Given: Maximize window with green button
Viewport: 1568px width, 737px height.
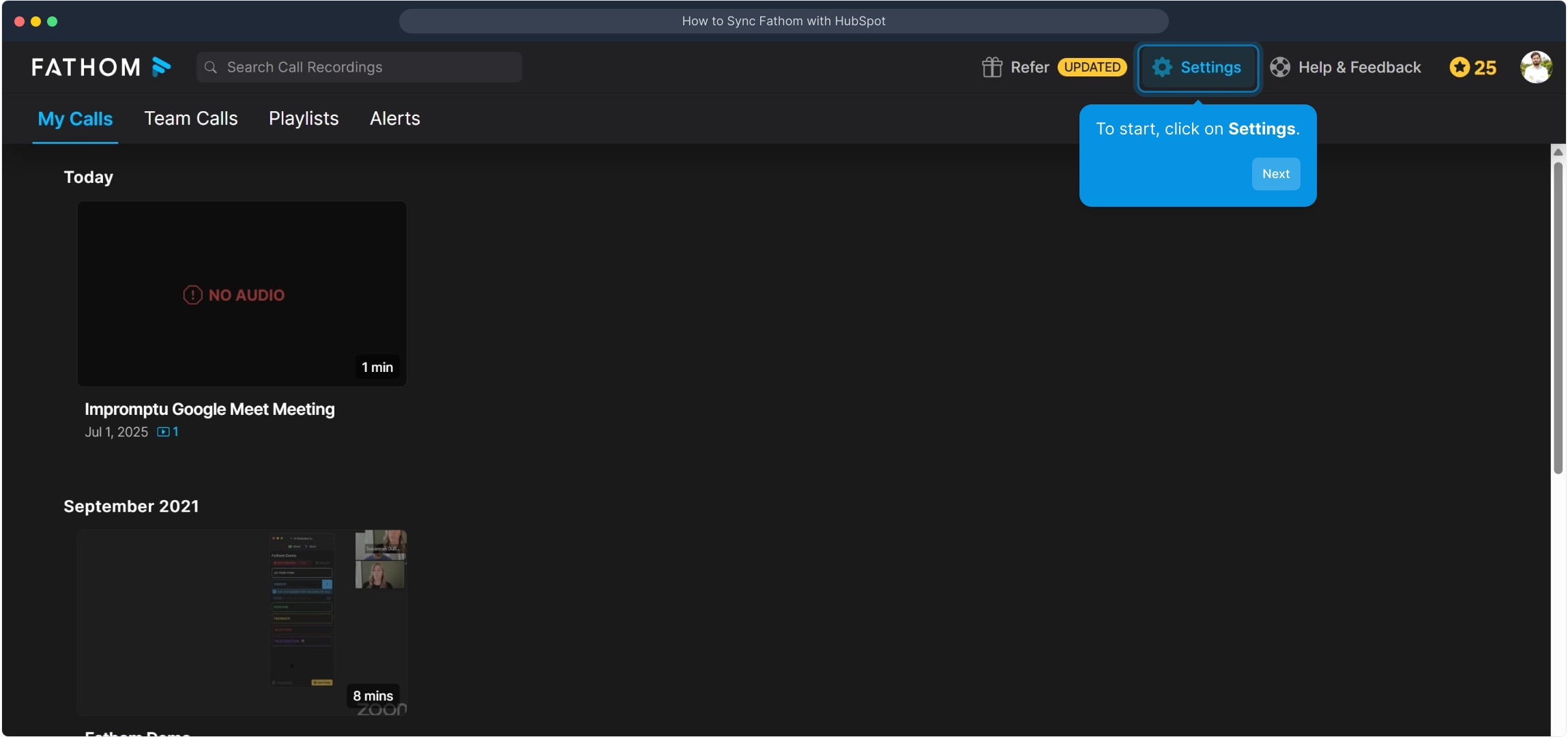Looking at the screenshot, I should click(x=52, y=21).
